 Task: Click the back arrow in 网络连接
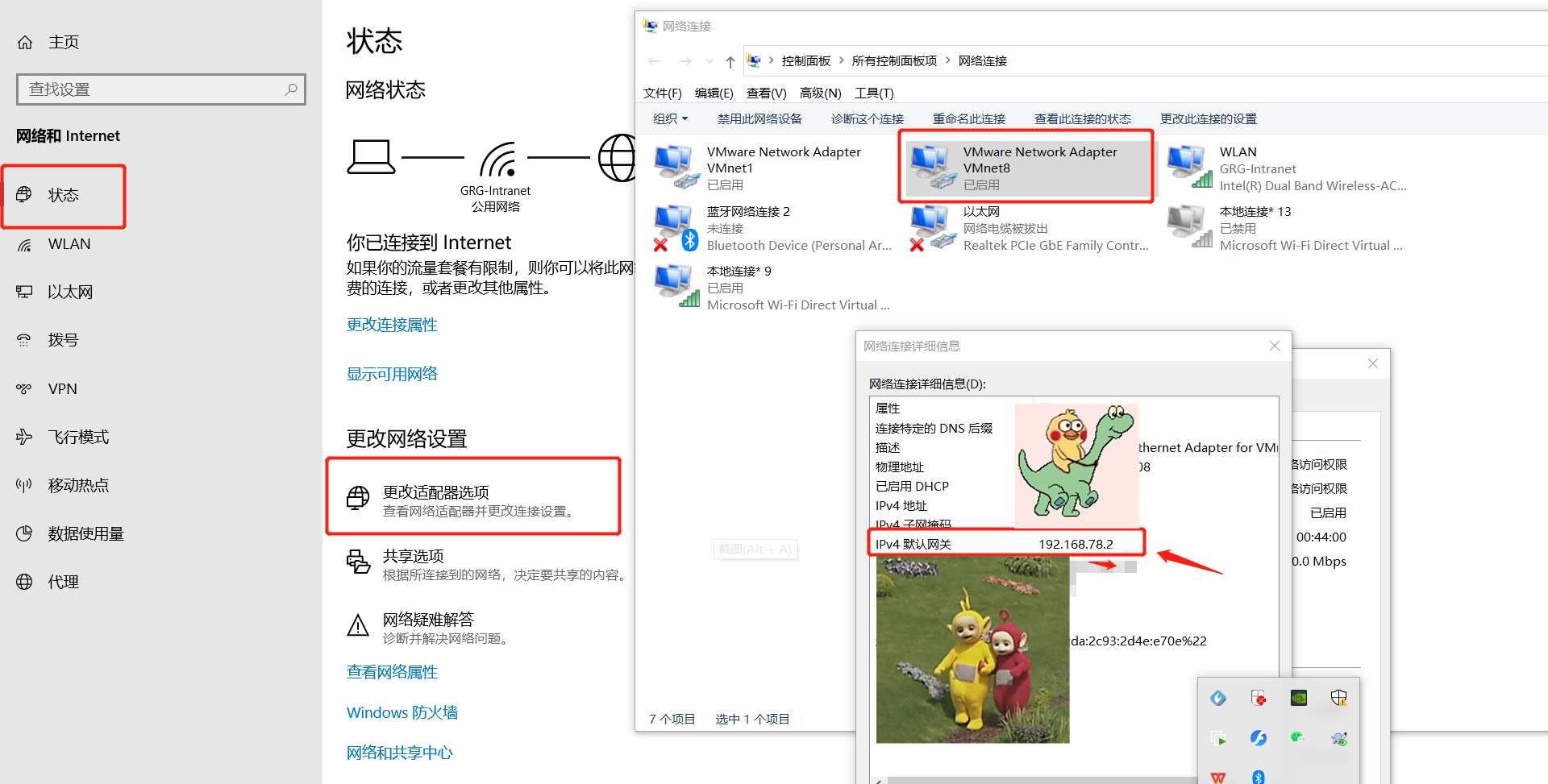point(655,61)
